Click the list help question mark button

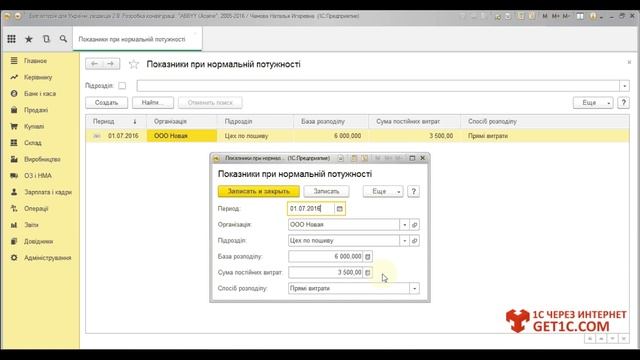click(623, 102)
